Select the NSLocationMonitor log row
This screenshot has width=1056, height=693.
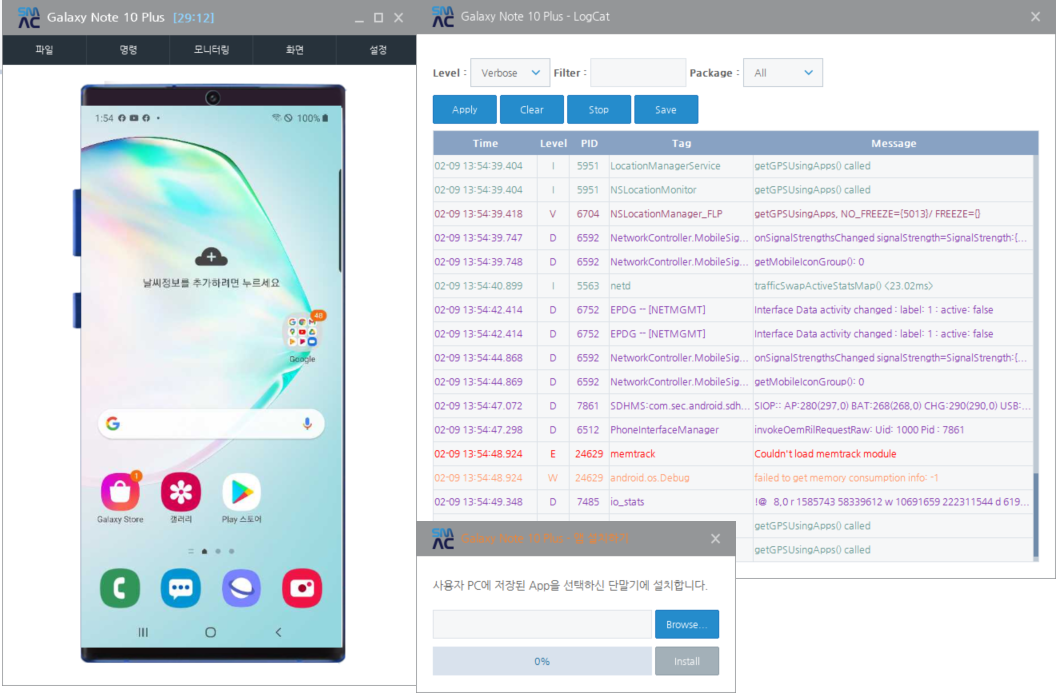[x=733, y=190]
